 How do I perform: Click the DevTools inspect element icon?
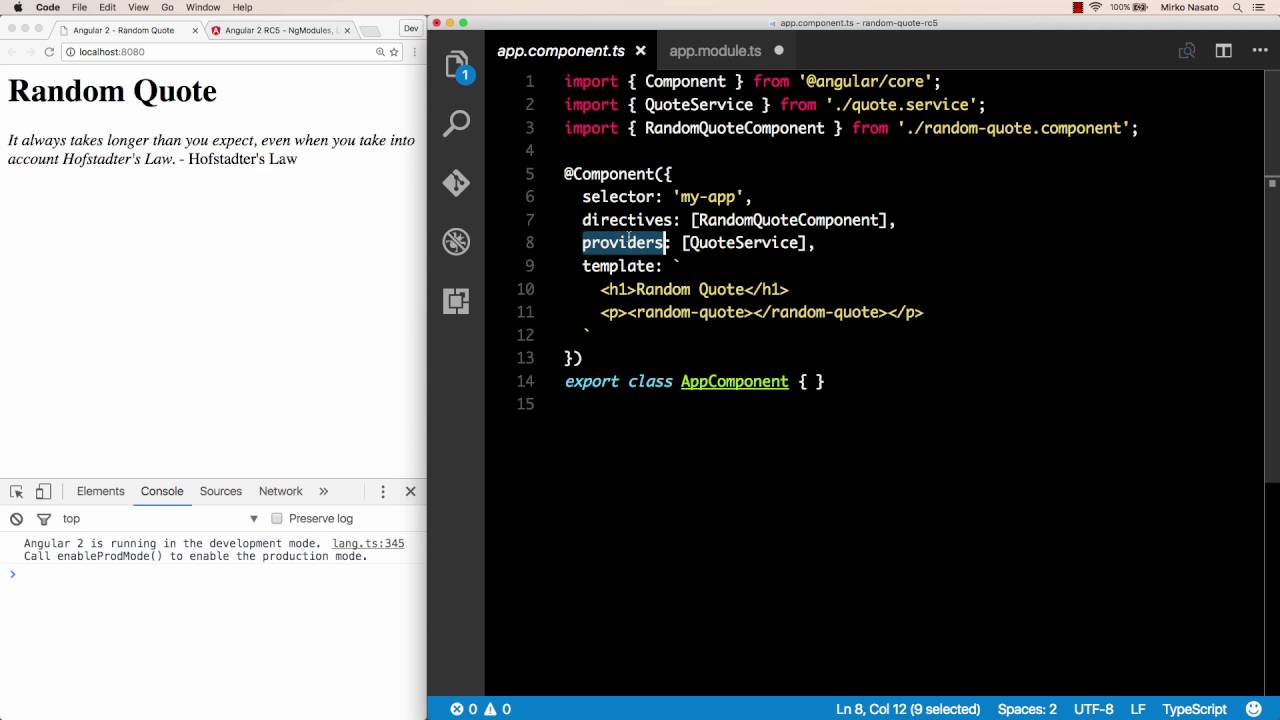click(16, 492)
